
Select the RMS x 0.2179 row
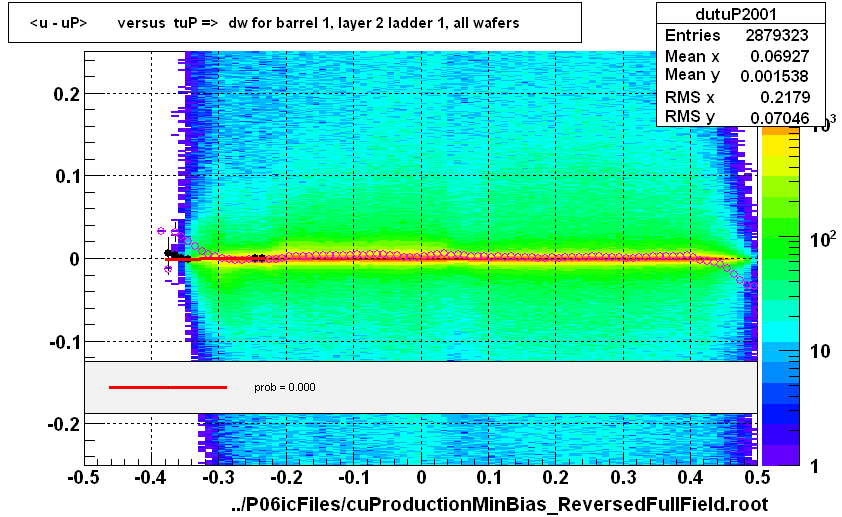pyautogui.click(x=736, y=97)
